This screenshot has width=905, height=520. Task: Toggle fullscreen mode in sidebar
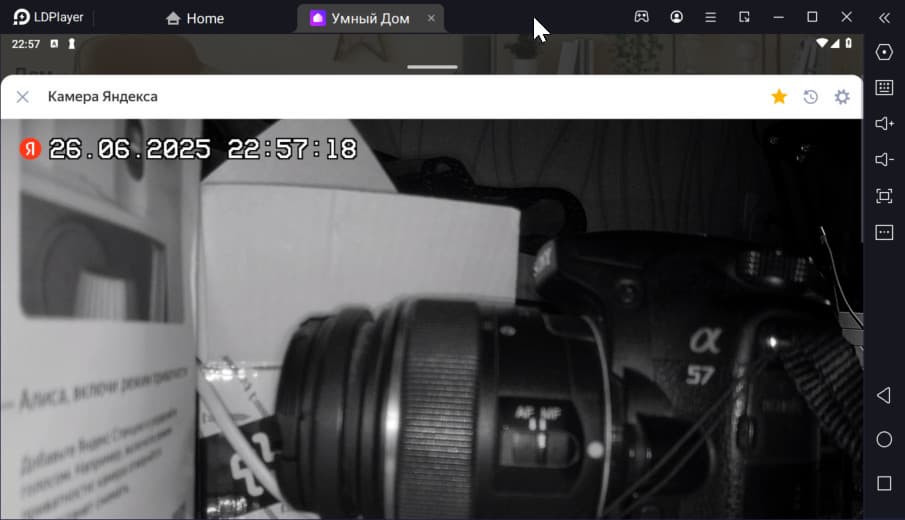884,196
